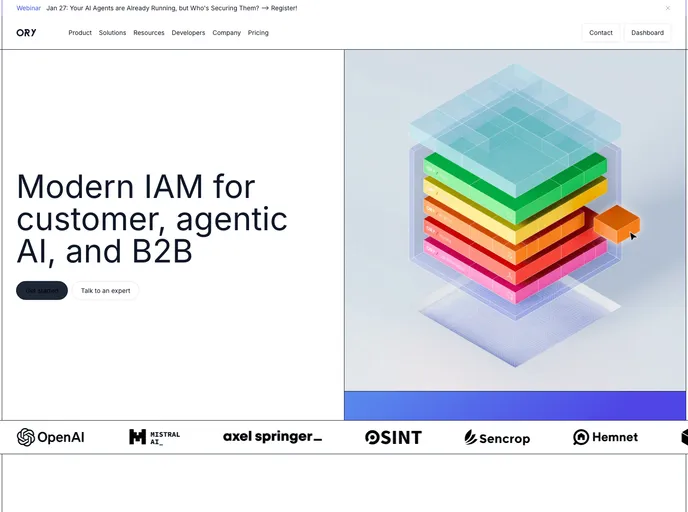Open the Dashboard button
Image resolution: width=688 pixels, height=512 pixels.
pos(647,33)
